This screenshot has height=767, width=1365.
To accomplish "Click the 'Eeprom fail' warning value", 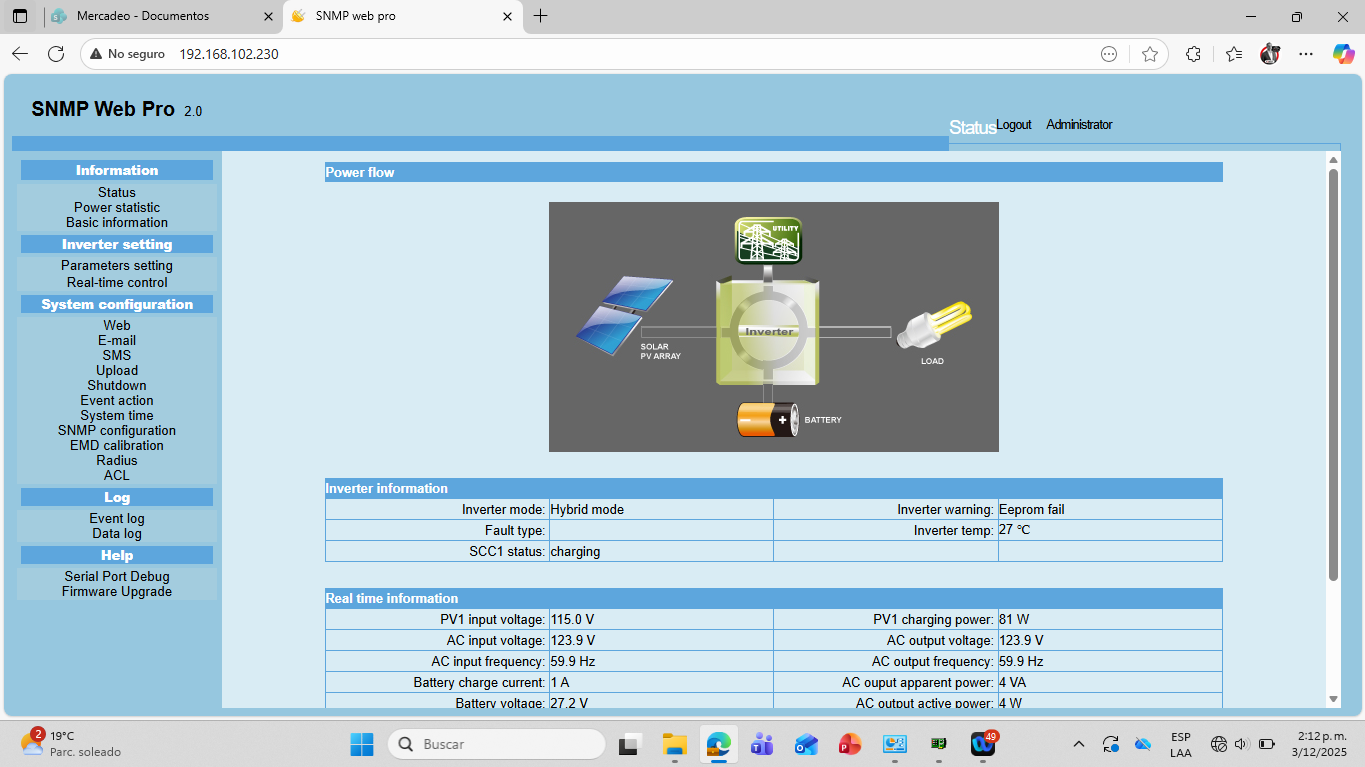I will (1031, 509).
